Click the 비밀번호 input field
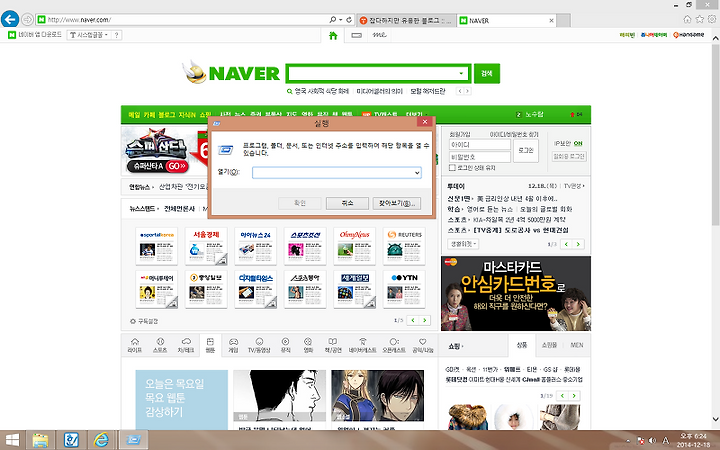Image resolution: width=720 pixels, height=450 pixels. [480, 157]
